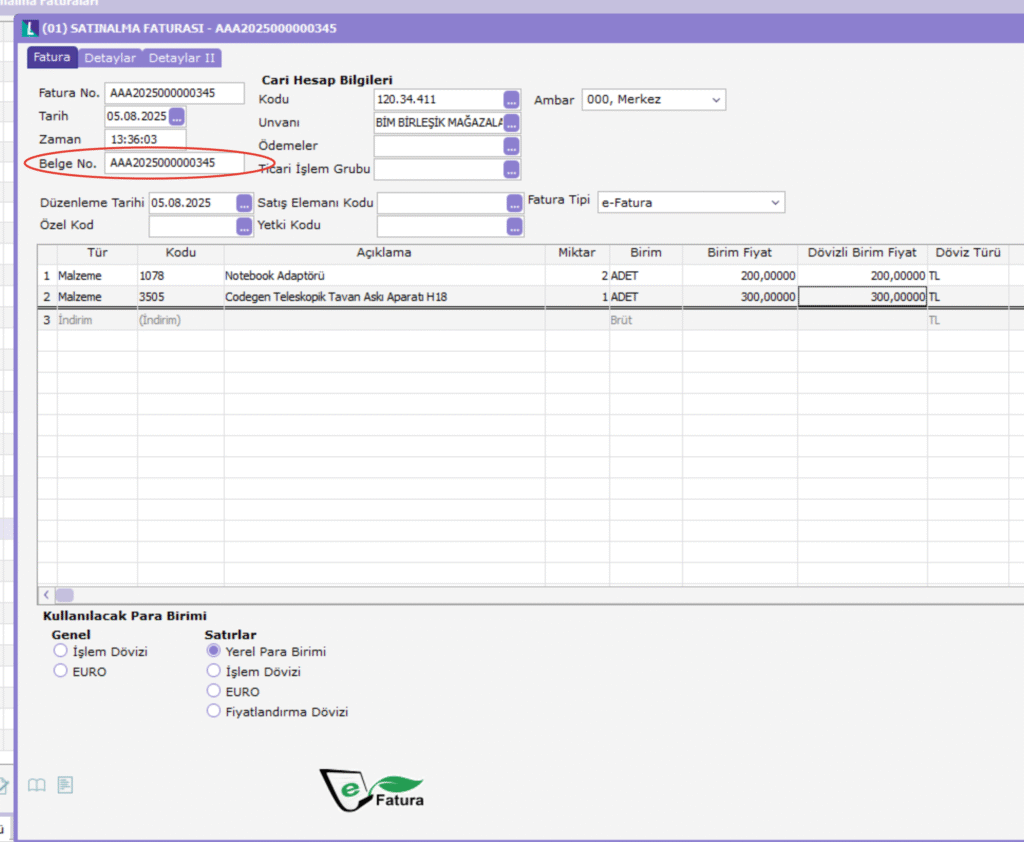This screenshot has width=1024, height=842.
Task: Switch to the Detaylar tab
Action: 110,58
